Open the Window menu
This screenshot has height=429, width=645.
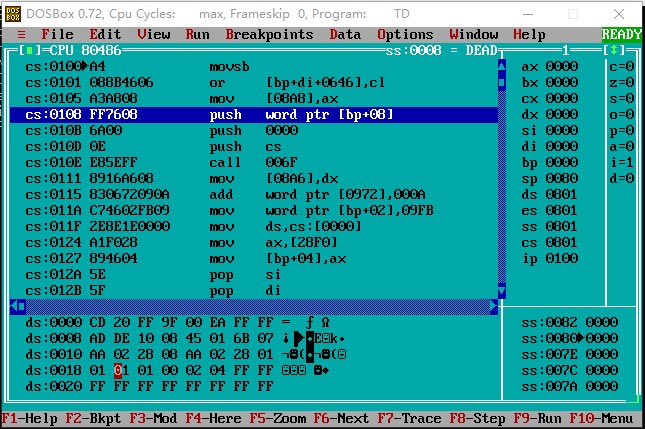coord(473,35)
